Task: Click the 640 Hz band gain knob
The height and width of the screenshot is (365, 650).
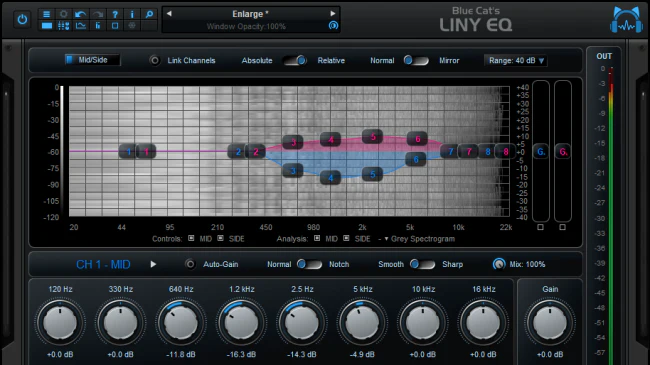Action: click(181, 323)
